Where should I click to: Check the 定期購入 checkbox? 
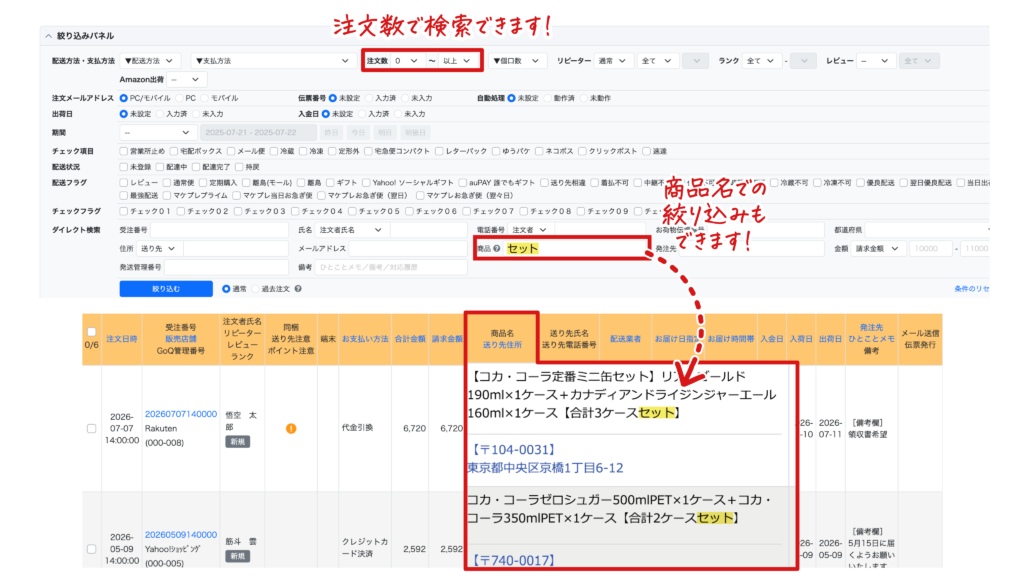[x=202, y=183]
